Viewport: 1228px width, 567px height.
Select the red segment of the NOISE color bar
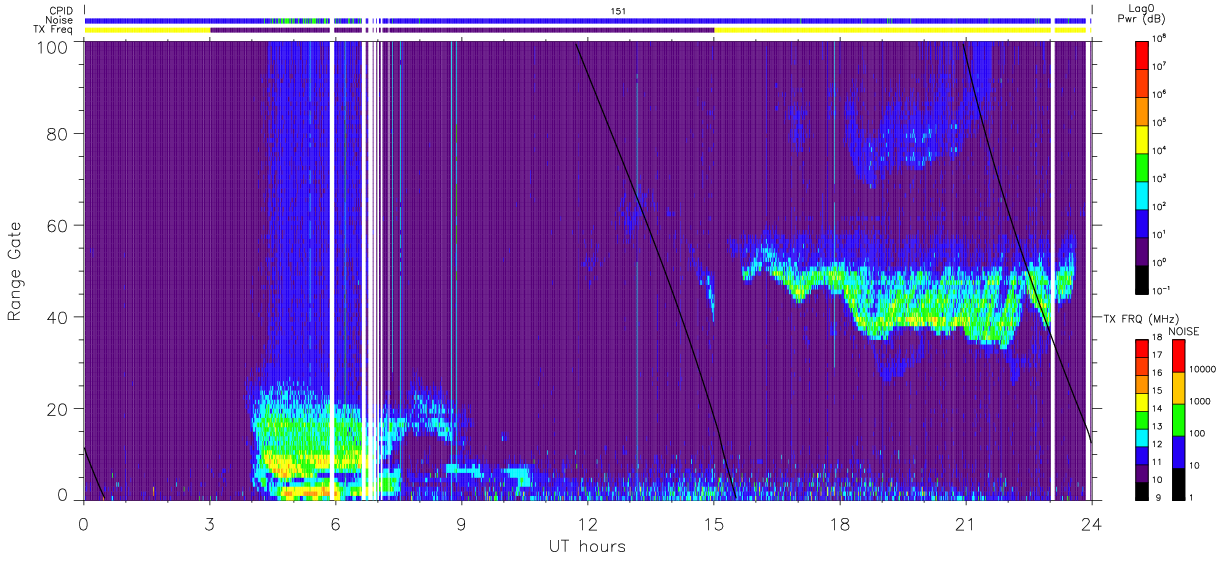(1178, 356)
